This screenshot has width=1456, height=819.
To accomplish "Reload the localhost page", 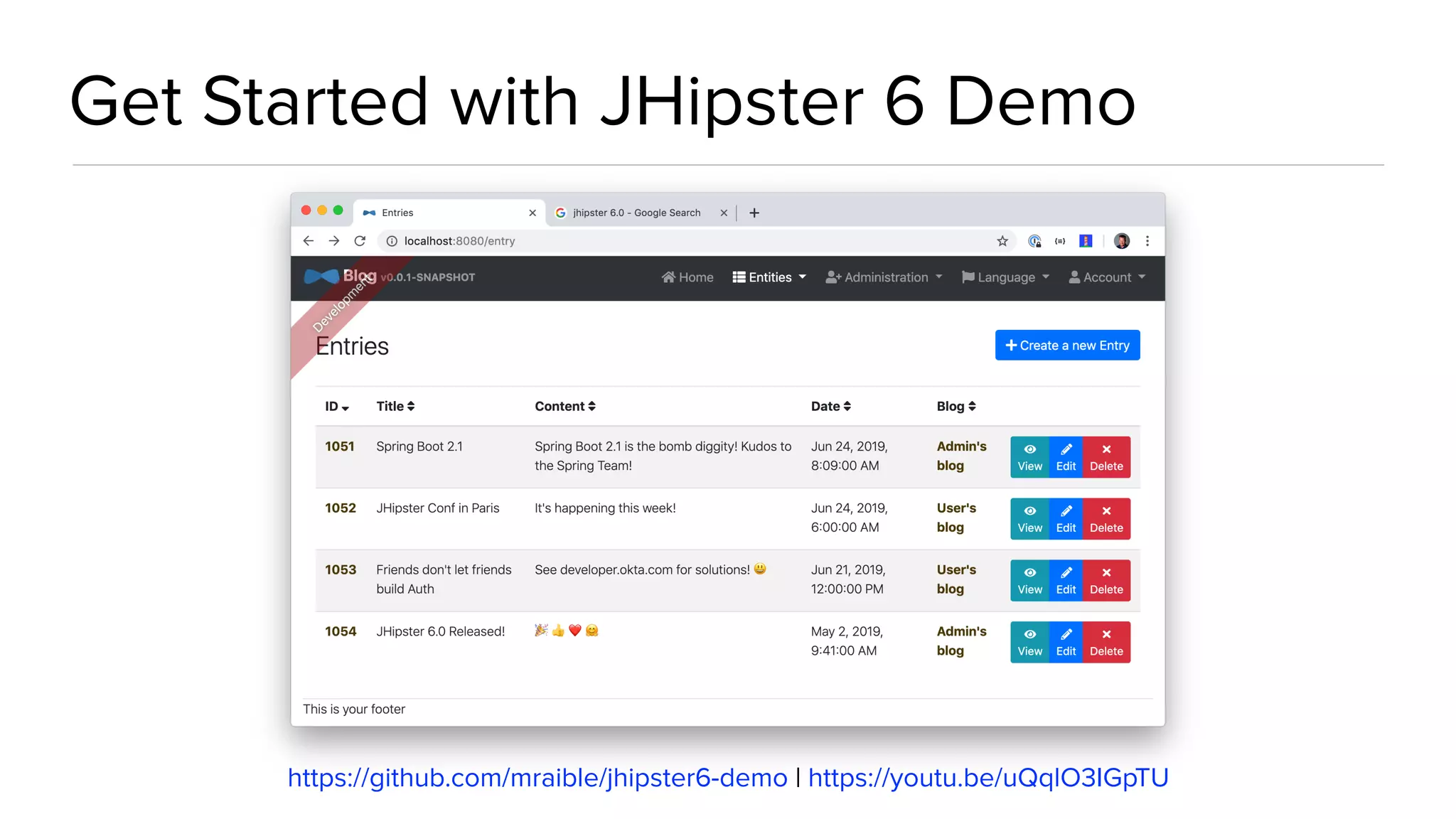I will [x=360, y=241].
